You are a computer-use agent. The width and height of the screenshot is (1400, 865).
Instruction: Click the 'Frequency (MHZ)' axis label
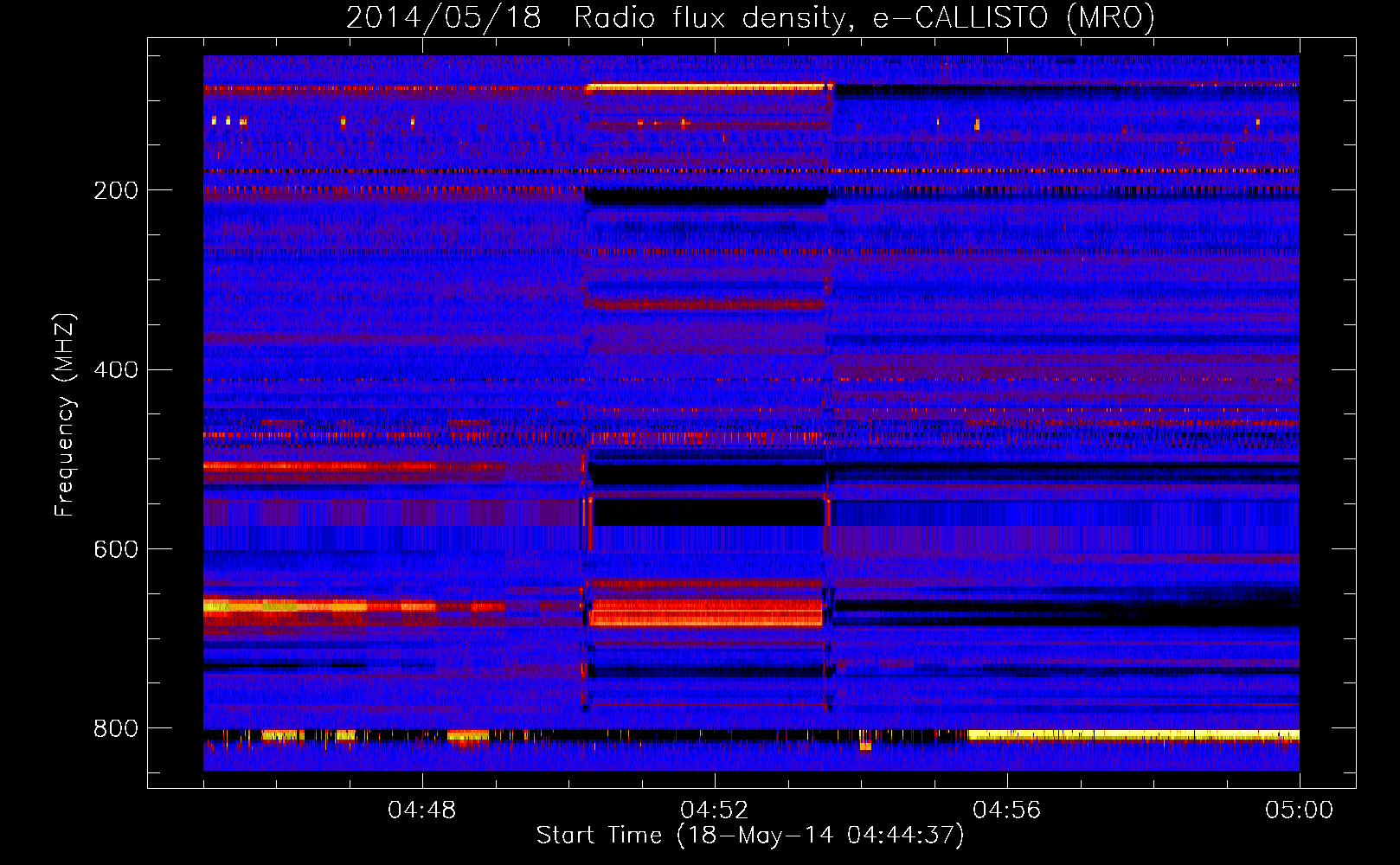tap(64, 415)
